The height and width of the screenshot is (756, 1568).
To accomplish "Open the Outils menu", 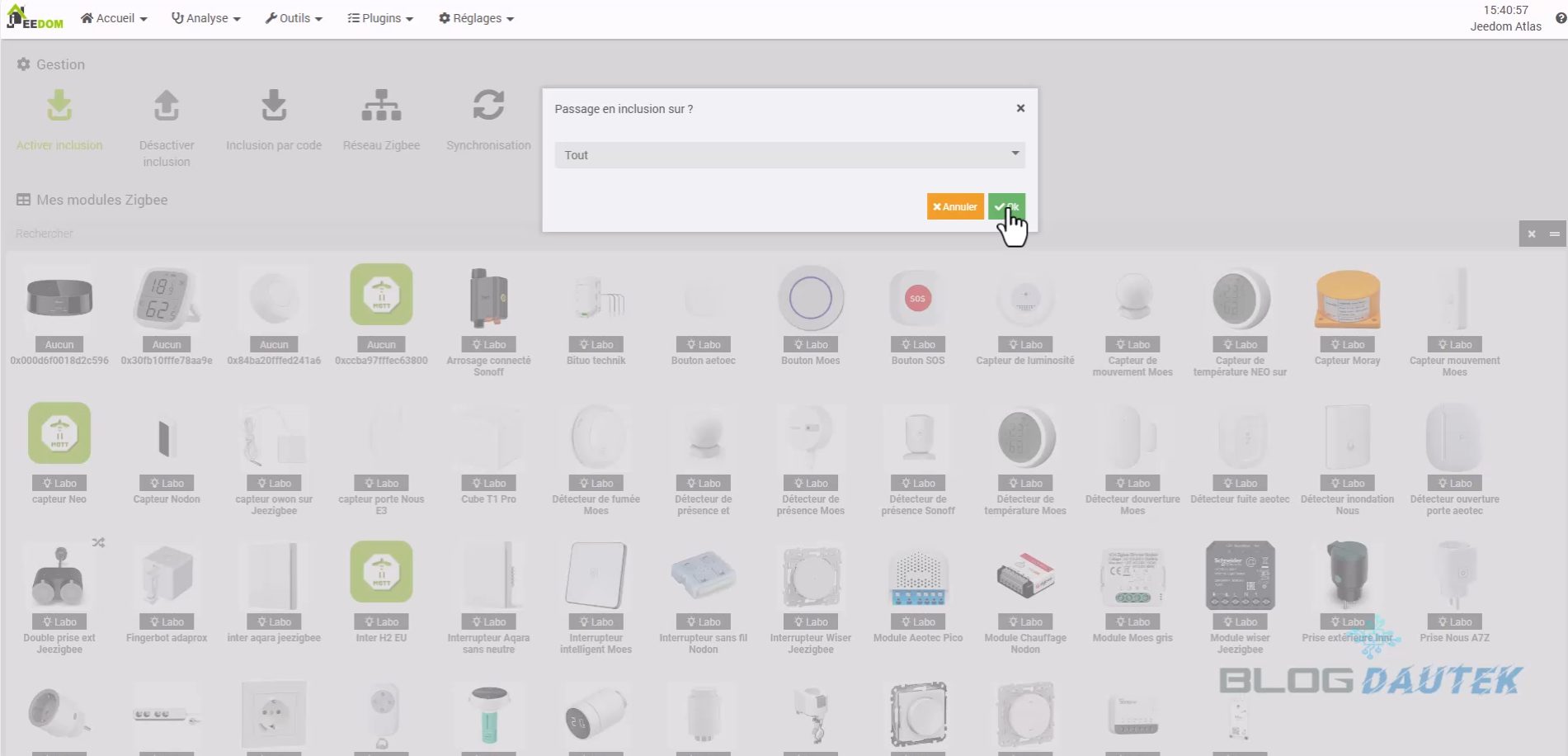I will 294,18.
